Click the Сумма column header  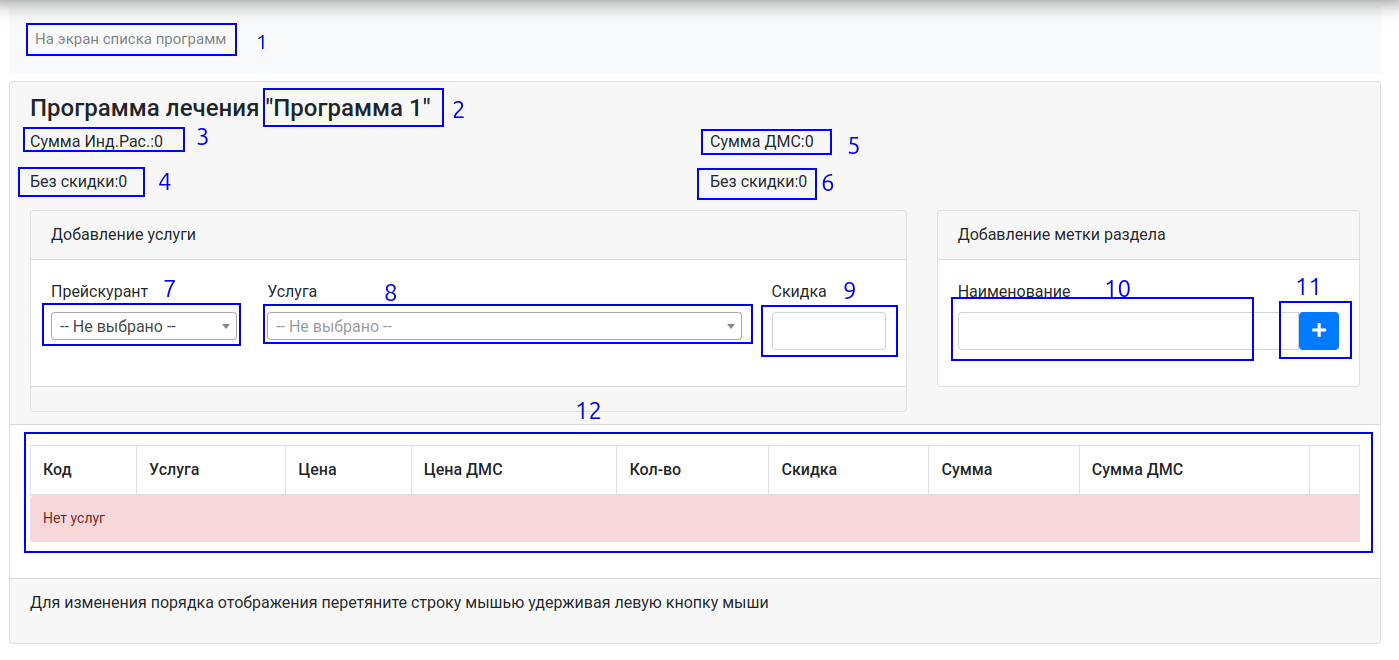tap(967, 470)
